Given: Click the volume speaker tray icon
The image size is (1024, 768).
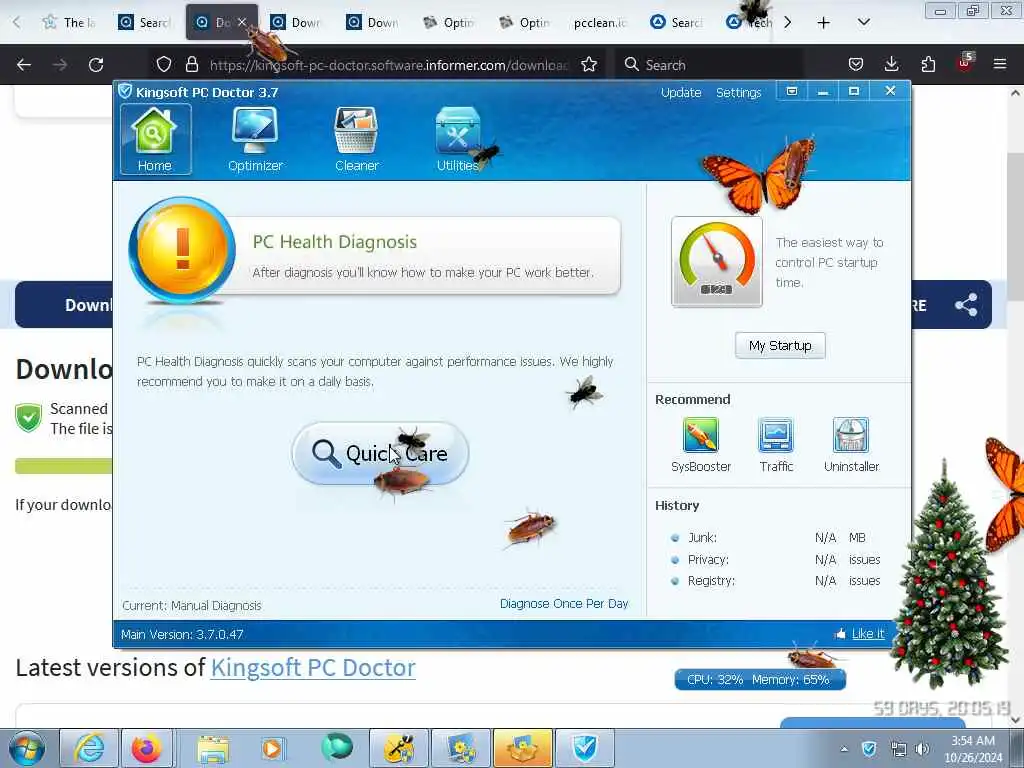Looking at the screenshot, I should tap(923, 749).
